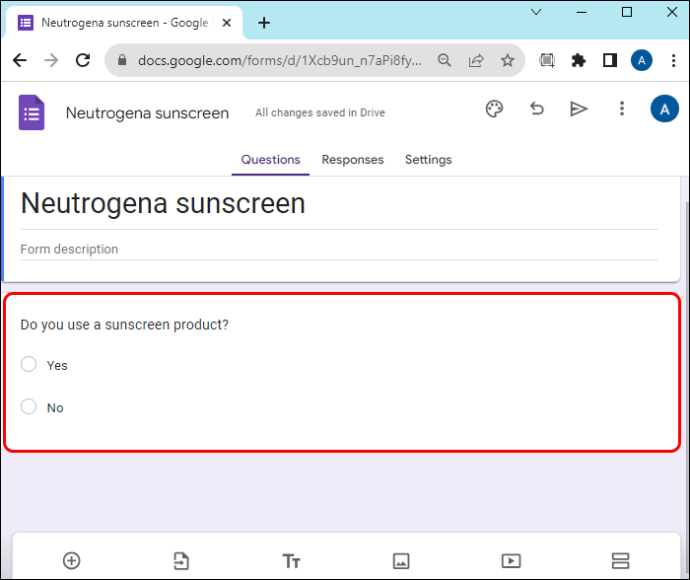
Task: View site information via lock icon
Action: point(122,60)
